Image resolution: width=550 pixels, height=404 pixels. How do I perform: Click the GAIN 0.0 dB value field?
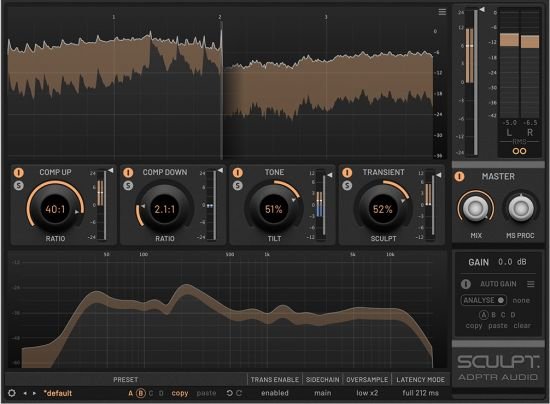(512, 262)
